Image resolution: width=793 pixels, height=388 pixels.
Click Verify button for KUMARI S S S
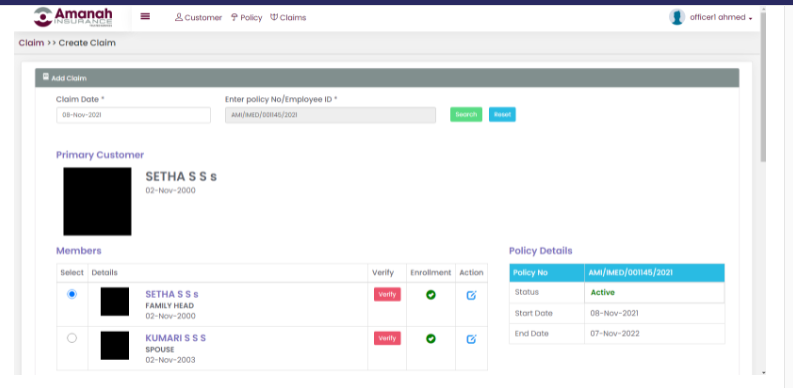tap(387, 338)
